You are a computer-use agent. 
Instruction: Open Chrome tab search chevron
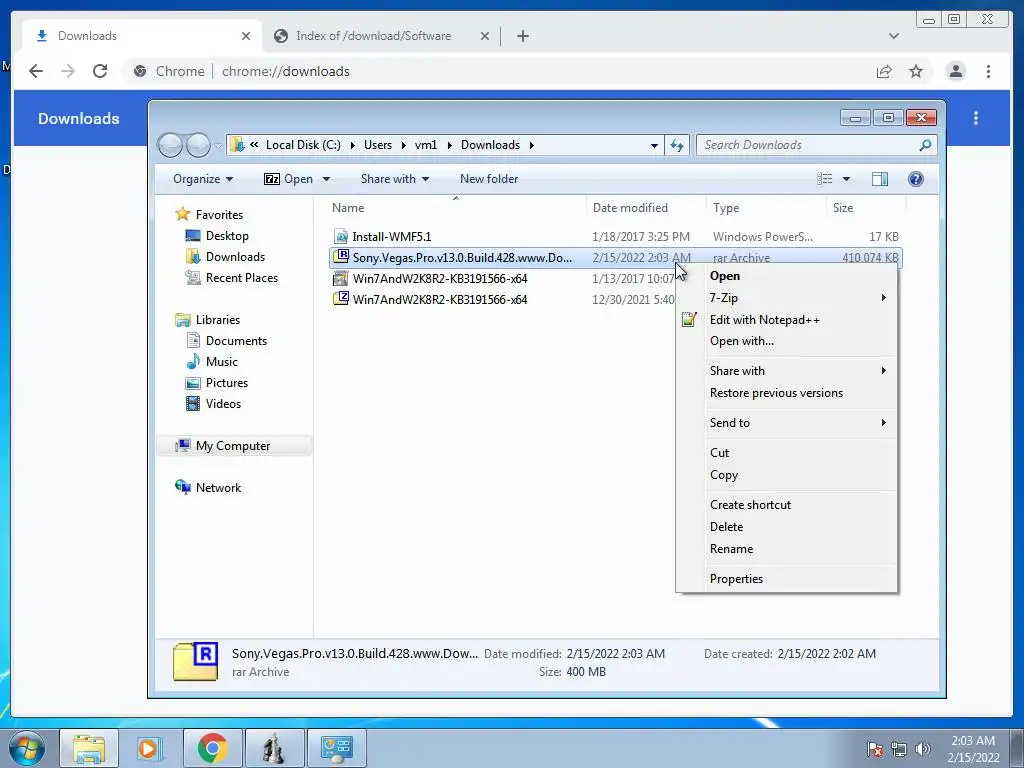pyautogui.click(x=893, y=36)
